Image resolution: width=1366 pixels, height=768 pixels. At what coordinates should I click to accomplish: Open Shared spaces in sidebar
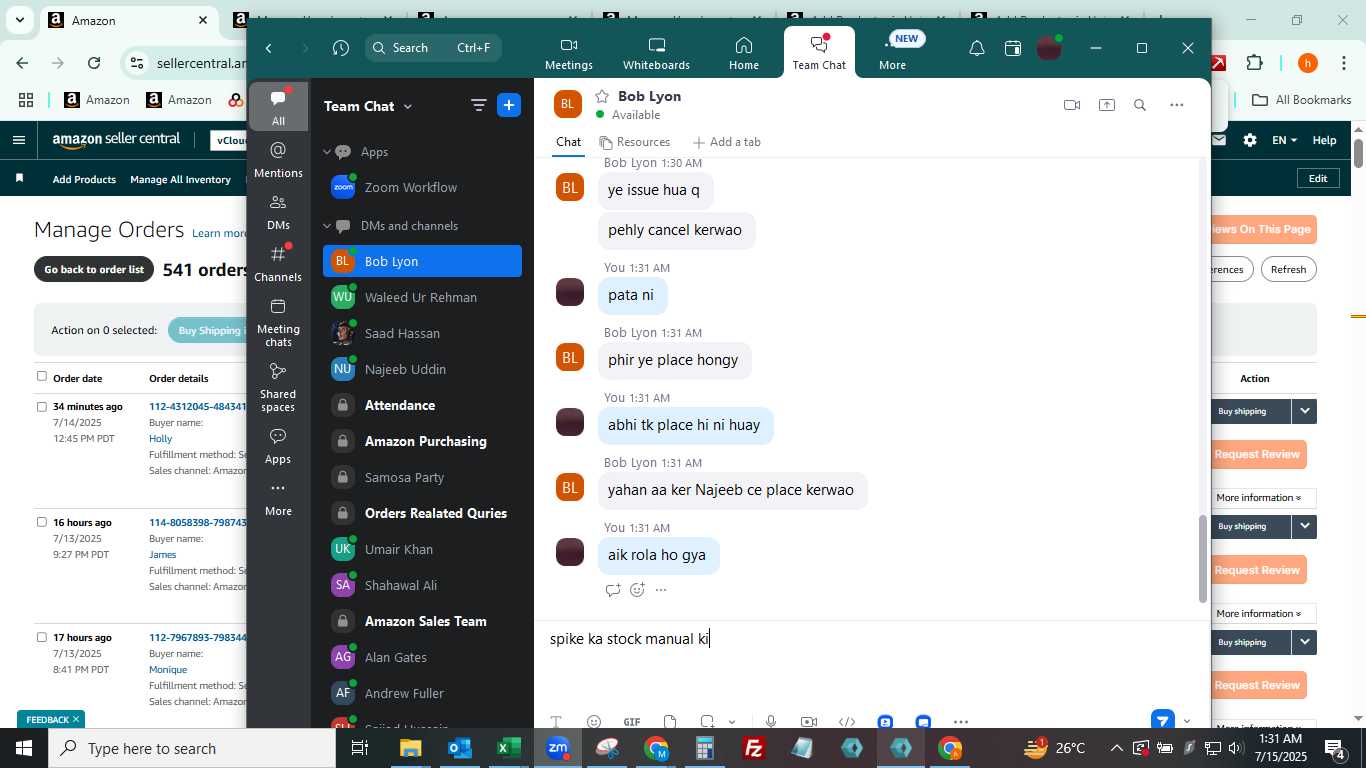[278, 387]
